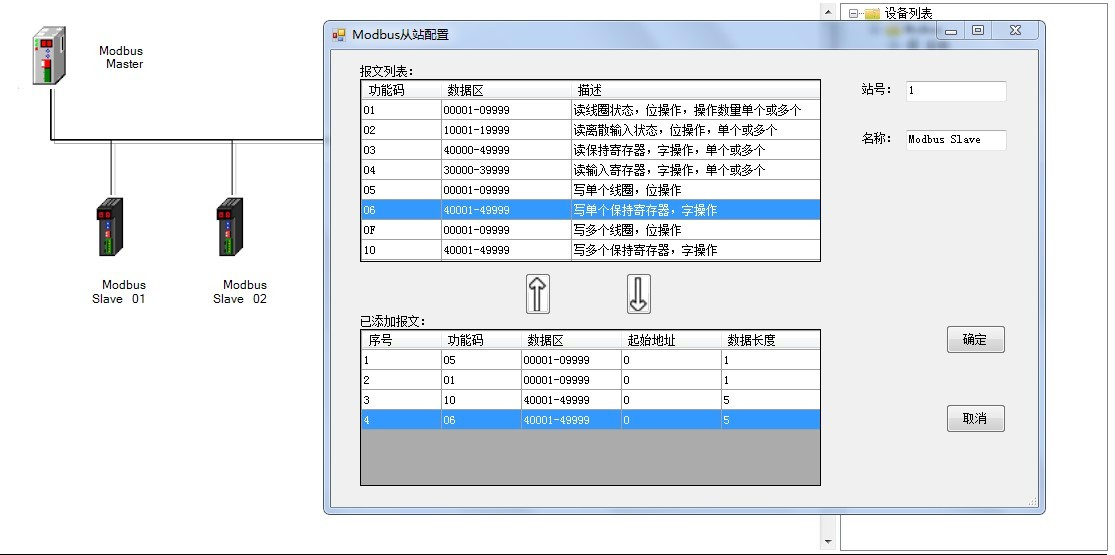1115x555 pixels.
Task: Select added message row with 序号 3
Action: (x=590, y=400)
